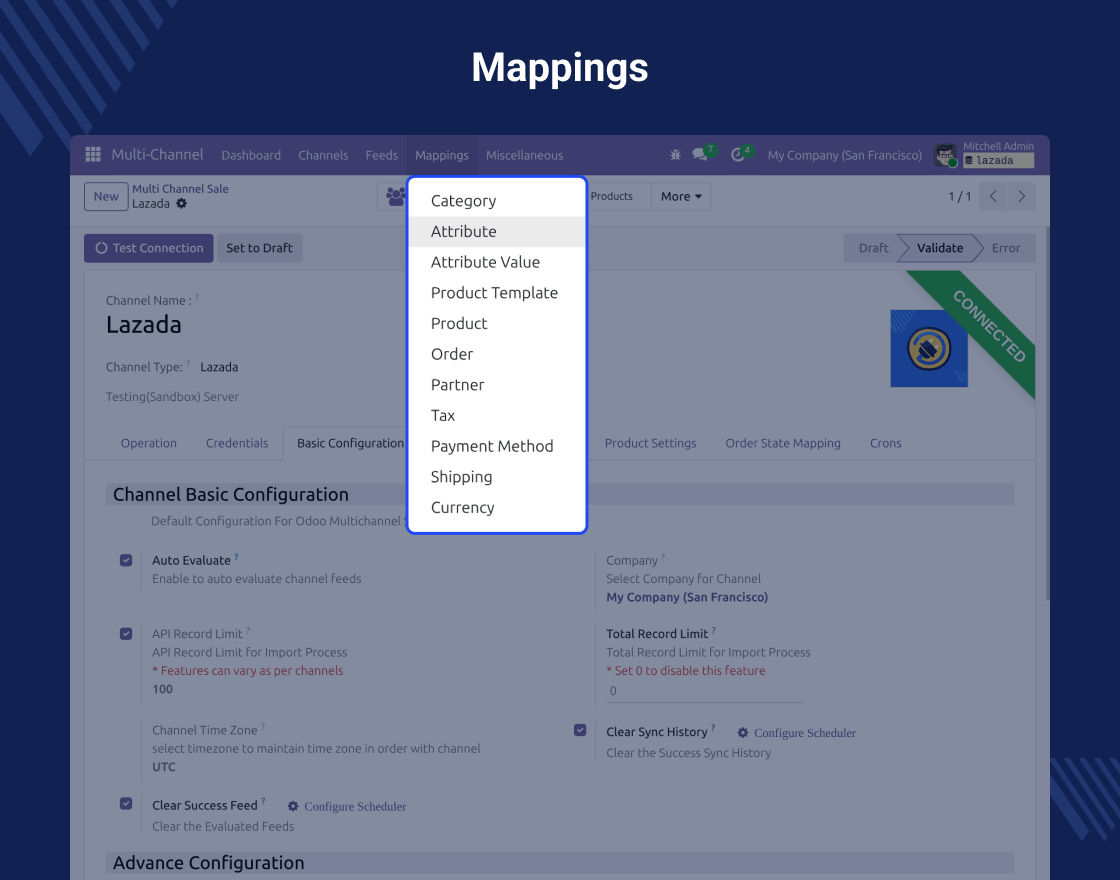
Task: Click Set to Draft button
Action: (259, 248)
